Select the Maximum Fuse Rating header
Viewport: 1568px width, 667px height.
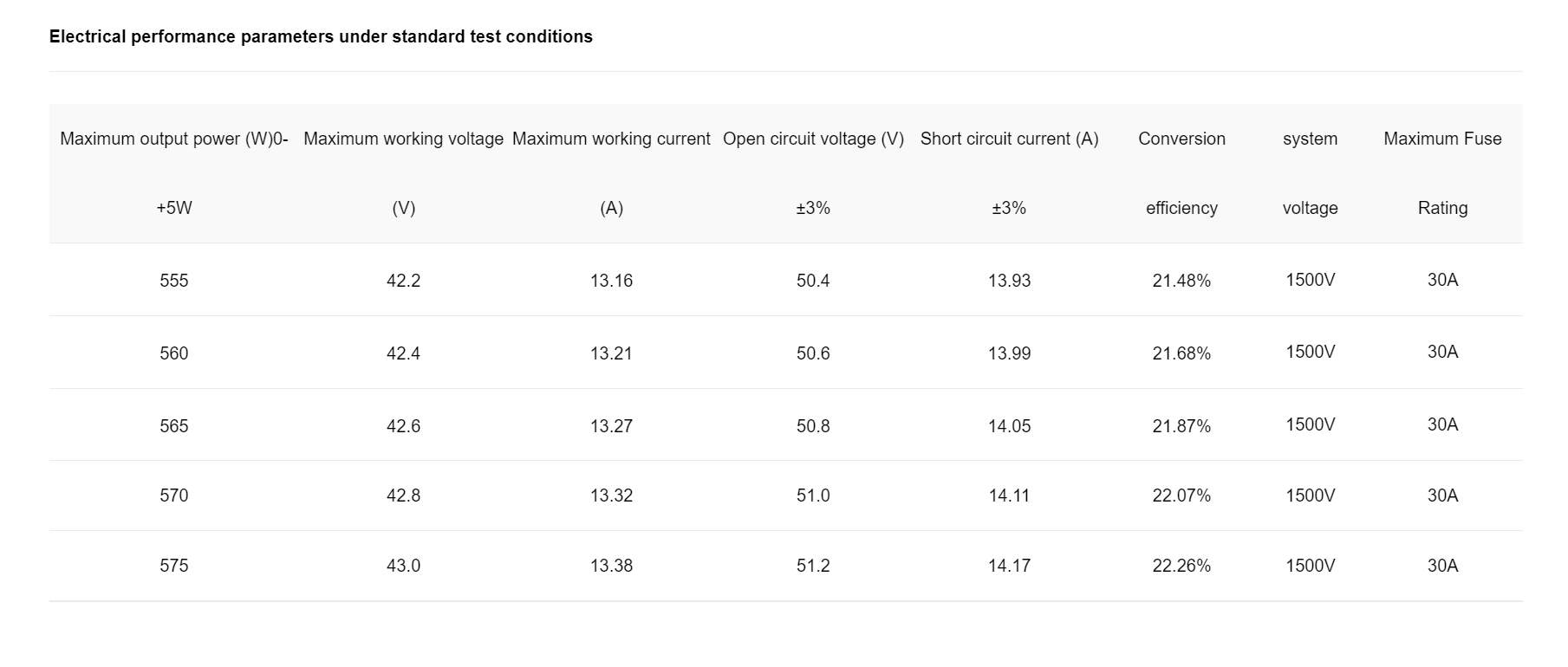1442,173
